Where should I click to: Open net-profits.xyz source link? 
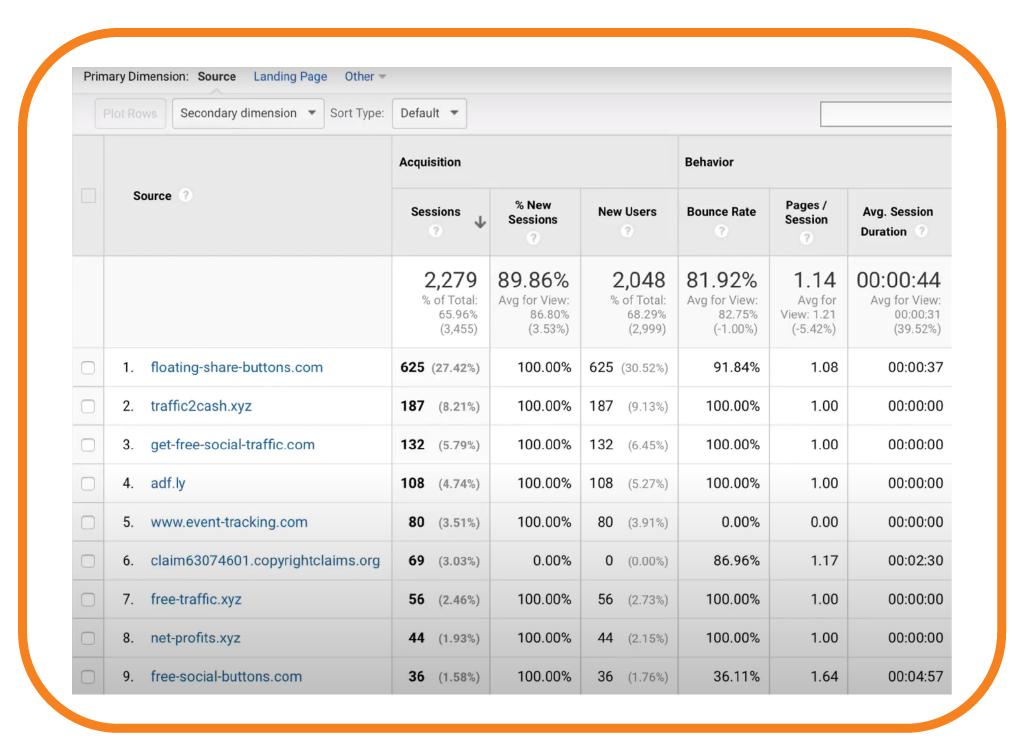pos(196,638)
